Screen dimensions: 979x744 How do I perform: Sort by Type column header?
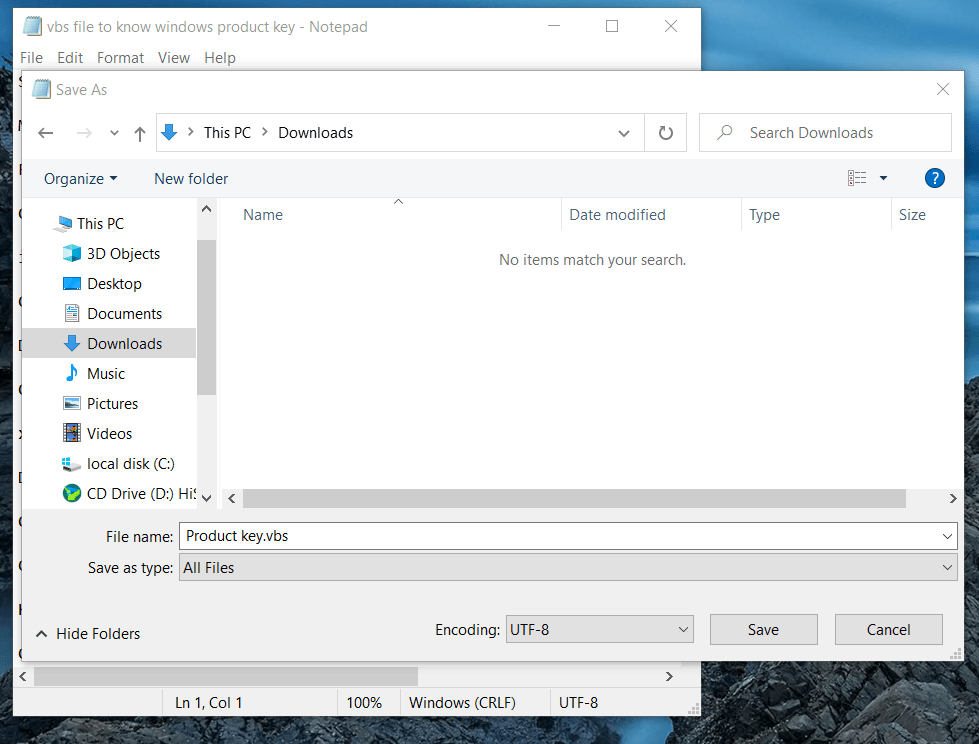click(x=764, y=215)
